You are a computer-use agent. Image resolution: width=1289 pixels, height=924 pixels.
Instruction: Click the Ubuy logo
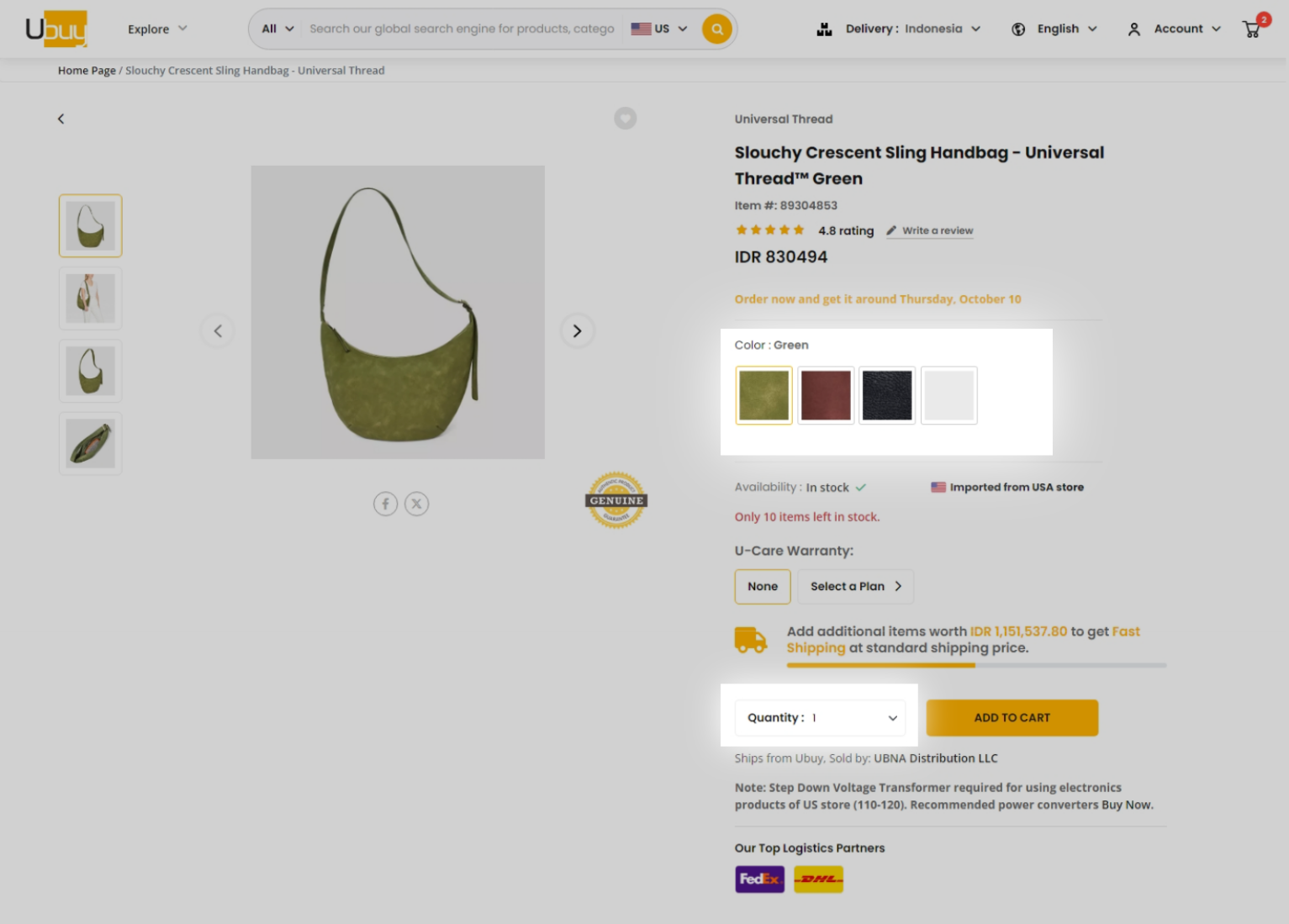[x=56, y=26]
